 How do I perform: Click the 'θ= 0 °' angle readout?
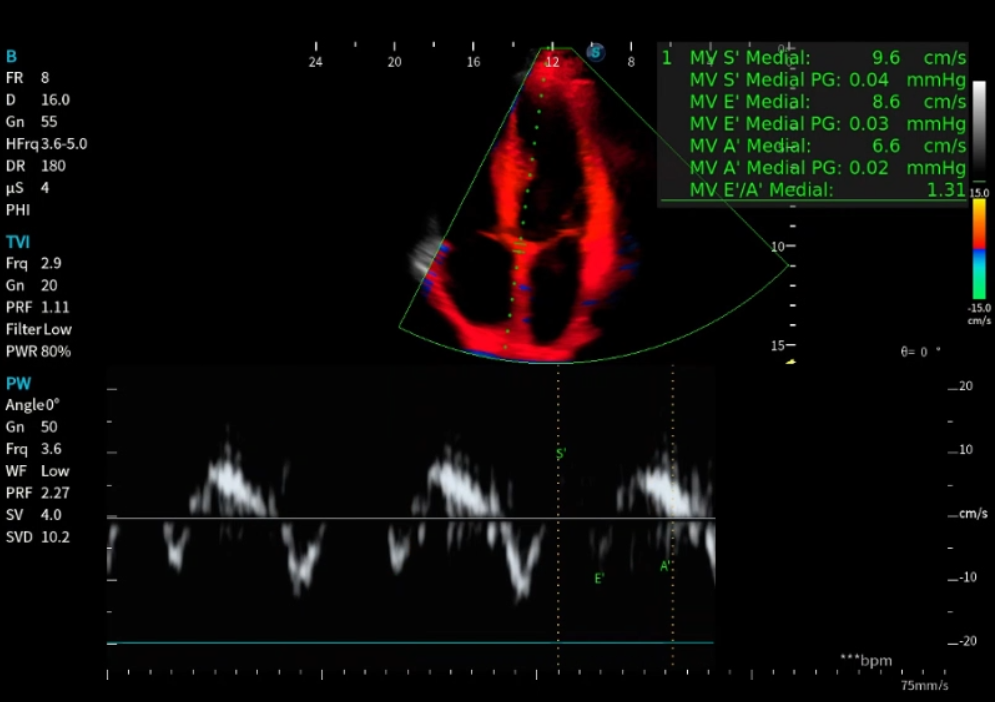pyautogui.click(x=920, y=352)
